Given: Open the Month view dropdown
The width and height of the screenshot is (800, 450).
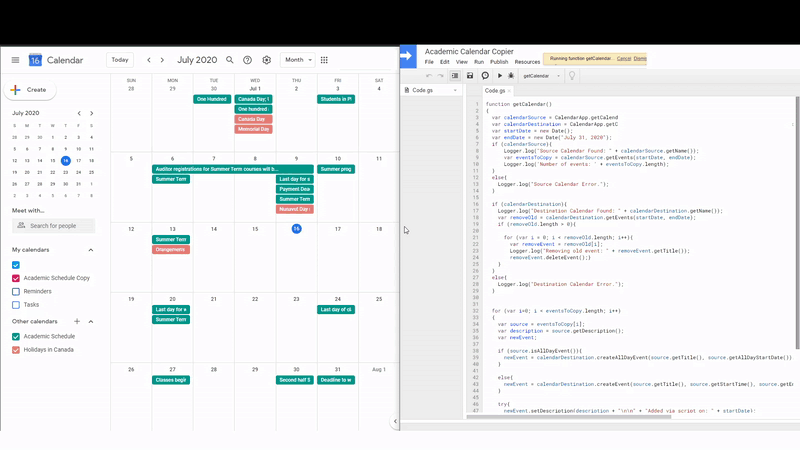Looking at the screenshot, I should coord(297,60).
